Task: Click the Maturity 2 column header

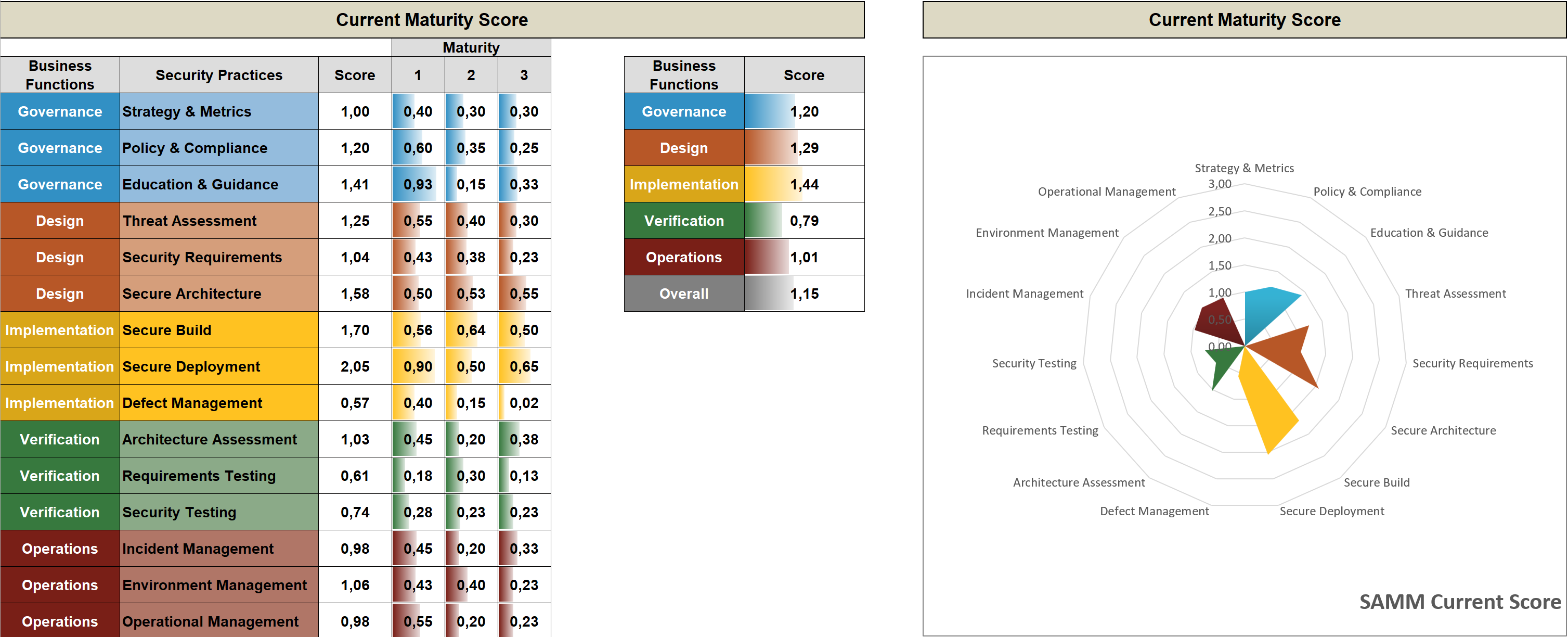Action: [471, 75]
